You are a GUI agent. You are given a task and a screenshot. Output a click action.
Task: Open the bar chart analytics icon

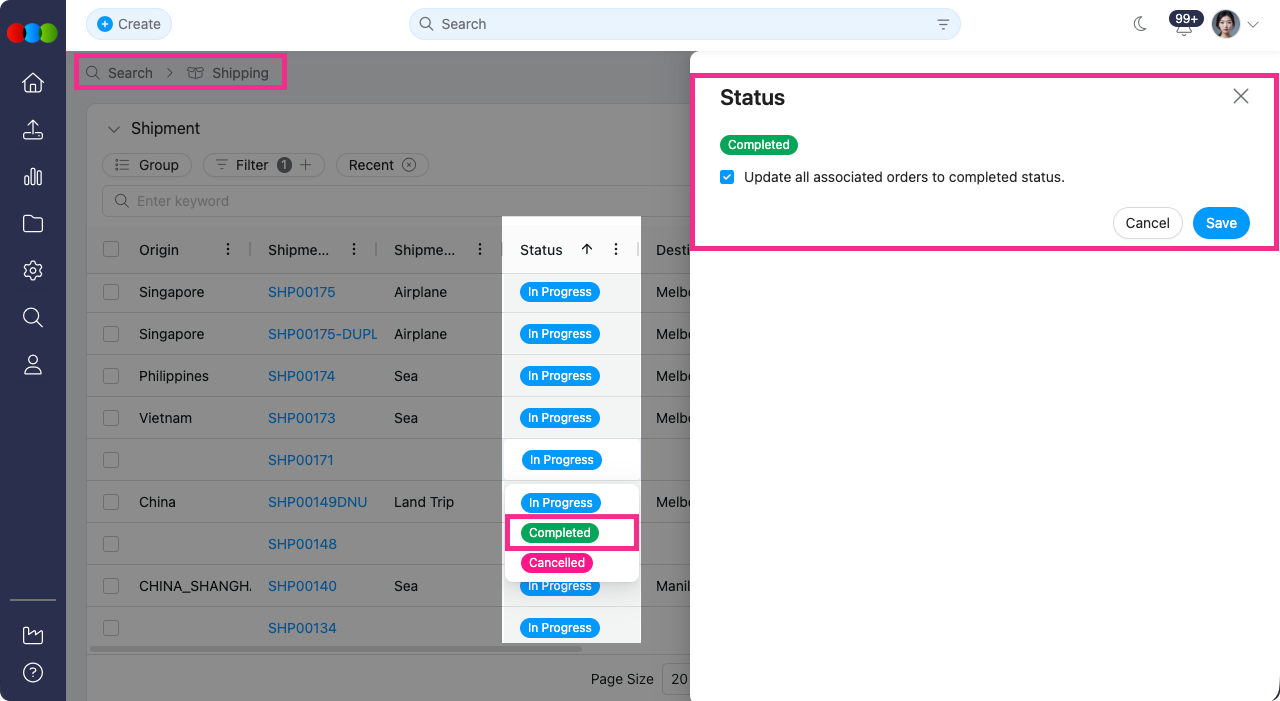[x=33, y=177]
